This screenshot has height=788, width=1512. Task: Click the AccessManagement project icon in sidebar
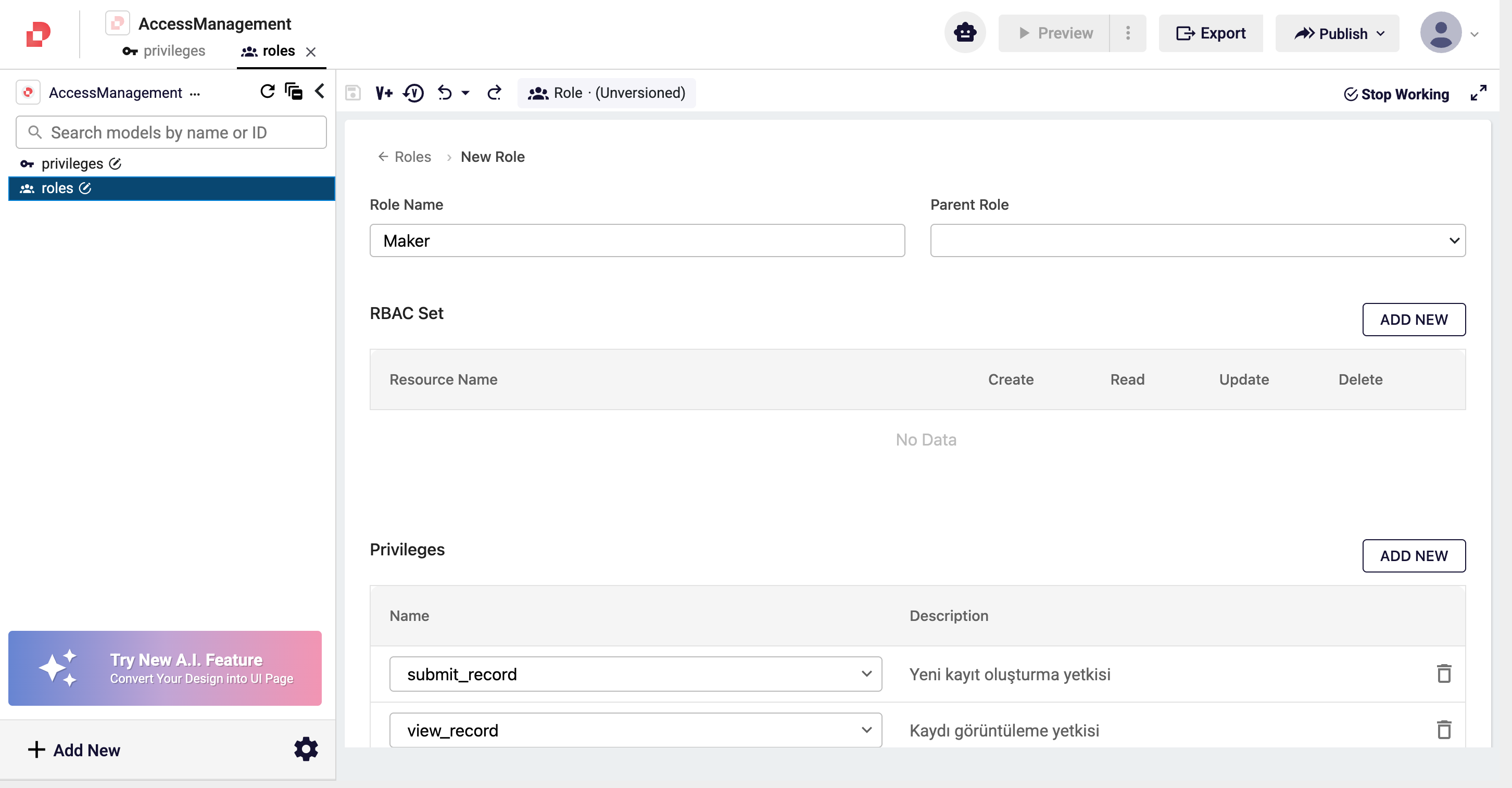(28, 93)
